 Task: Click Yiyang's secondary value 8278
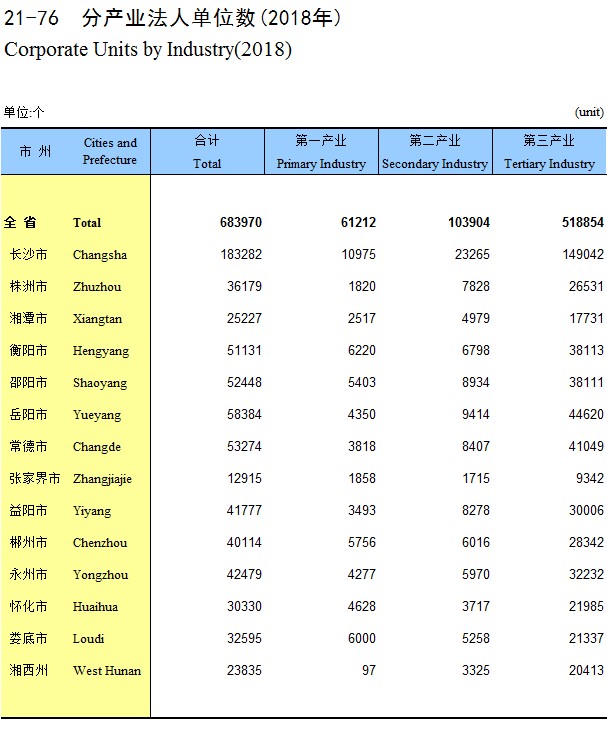(x=476, y=511)
